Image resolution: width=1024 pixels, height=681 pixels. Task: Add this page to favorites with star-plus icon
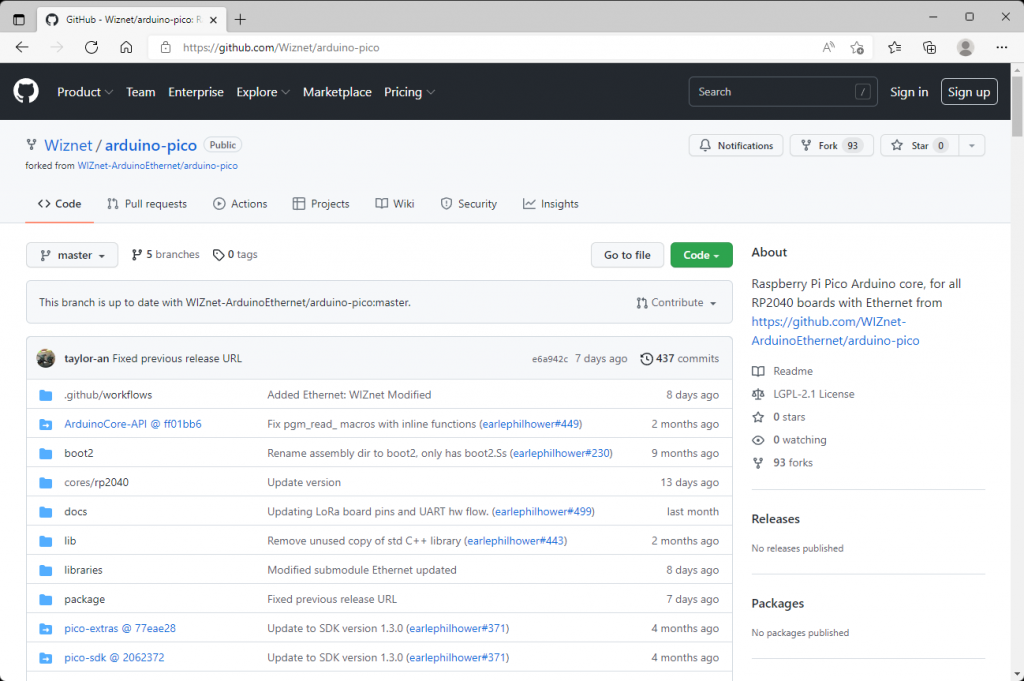[857, 47]
